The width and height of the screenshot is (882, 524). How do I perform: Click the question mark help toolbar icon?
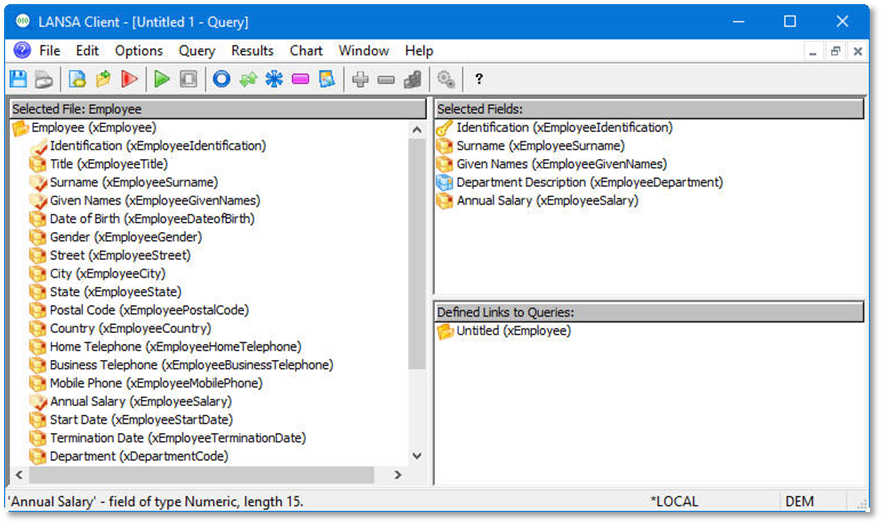(x=479, y=79)
